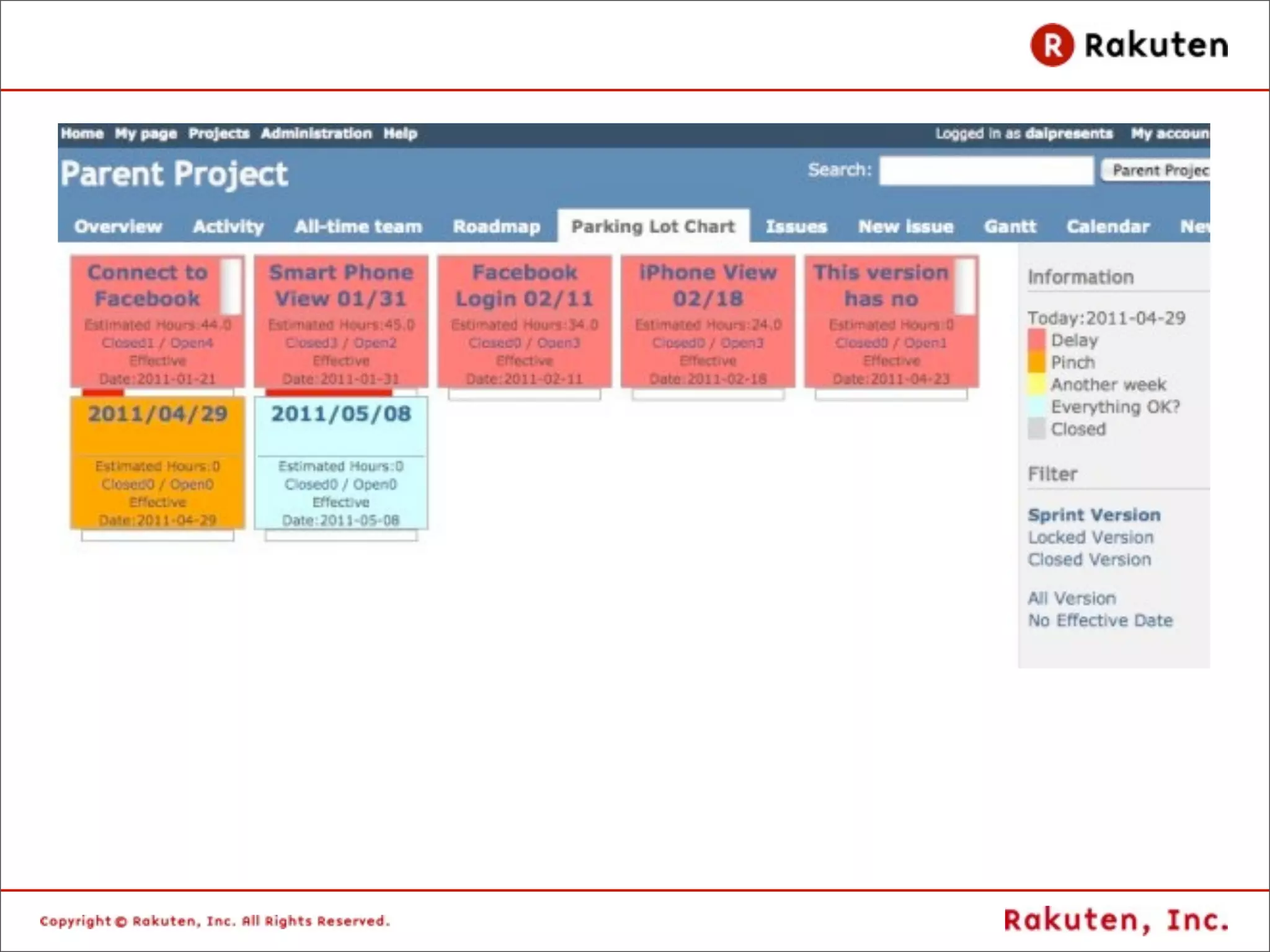The height and width of the screenshot is (952, 1270).
Task: Click the No Effective Date filter
Action: click(x=1099, y=620)
